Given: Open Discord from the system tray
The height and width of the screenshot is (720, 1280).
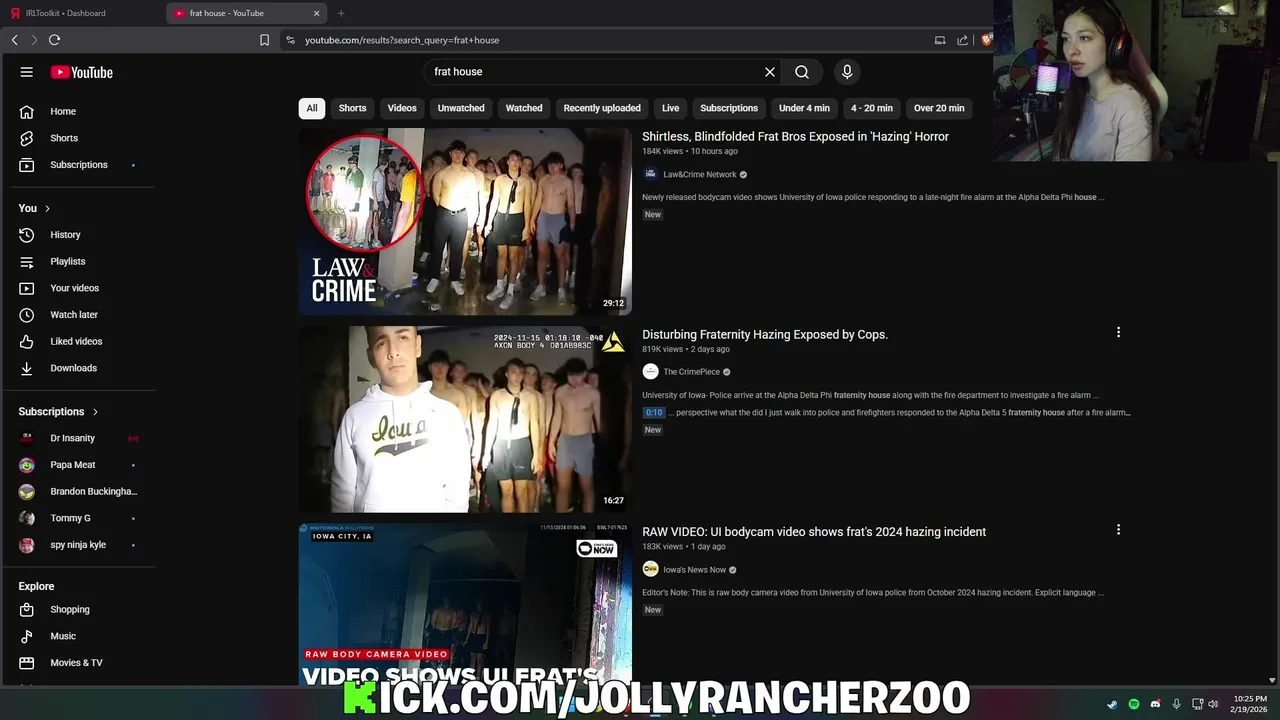Looking at the screenshot, I should tap(1155, 704).
